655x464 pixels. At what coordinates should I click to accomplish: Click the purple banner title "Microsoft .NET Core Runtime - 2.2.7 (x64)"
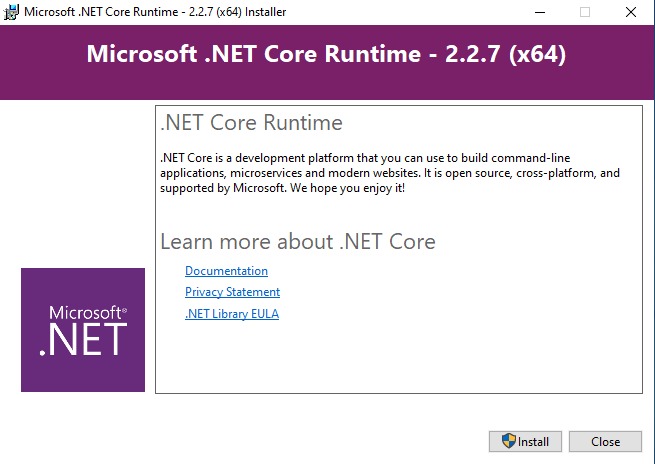[x=326, y=54]
